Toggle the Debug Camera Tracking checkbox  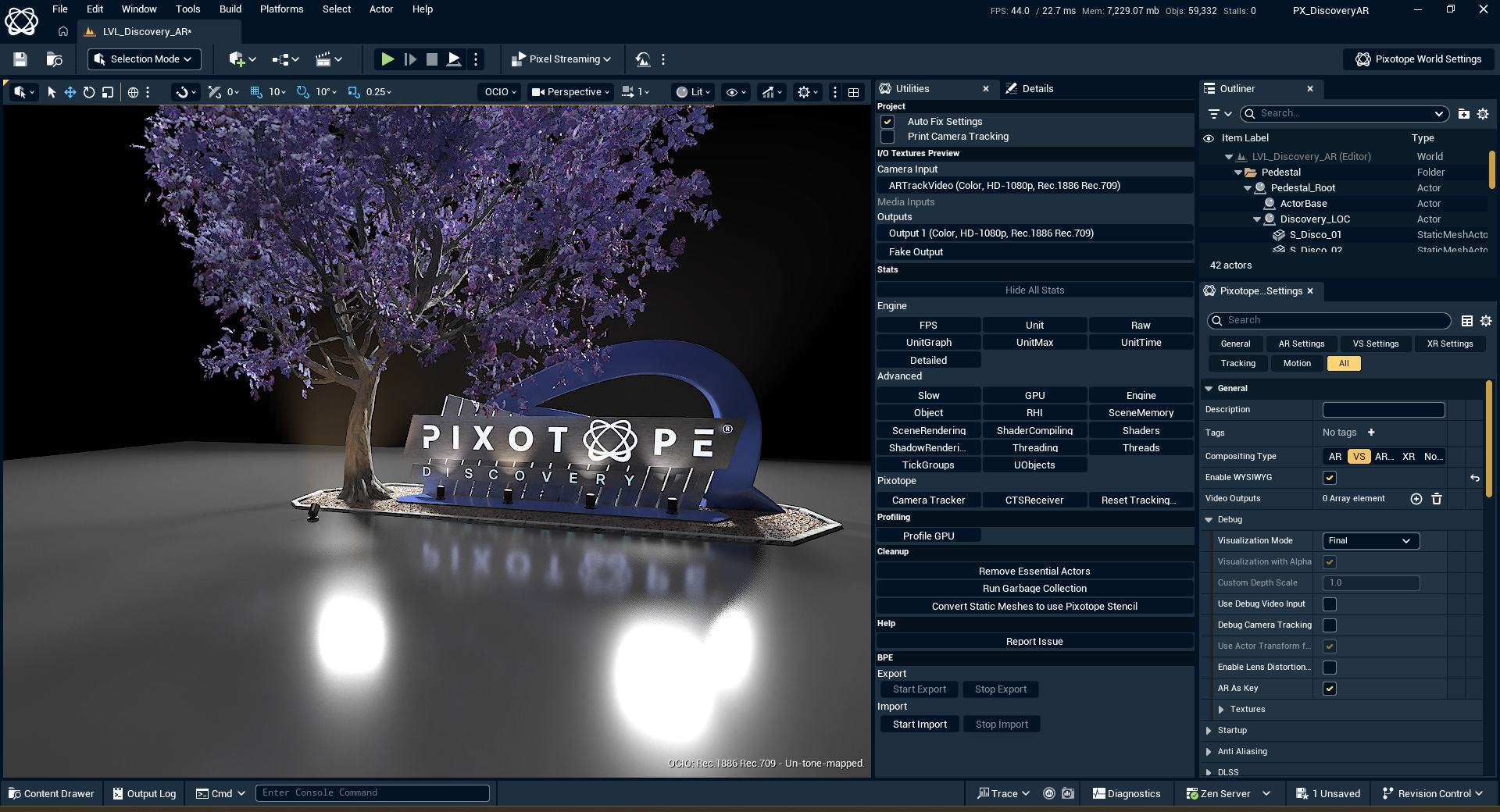pos(1330,625)
